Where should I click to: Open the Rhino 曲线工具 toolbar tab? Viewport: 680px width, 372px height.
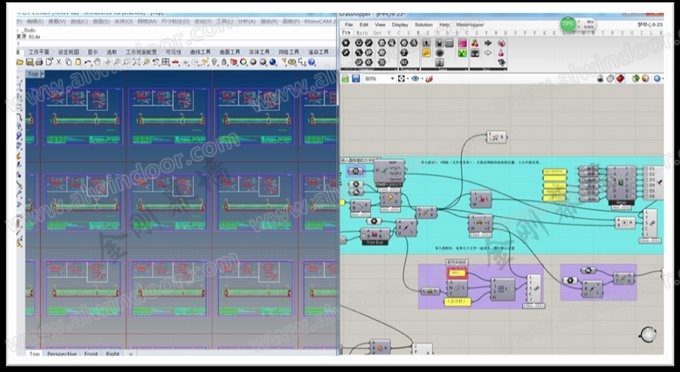(200, 52)
